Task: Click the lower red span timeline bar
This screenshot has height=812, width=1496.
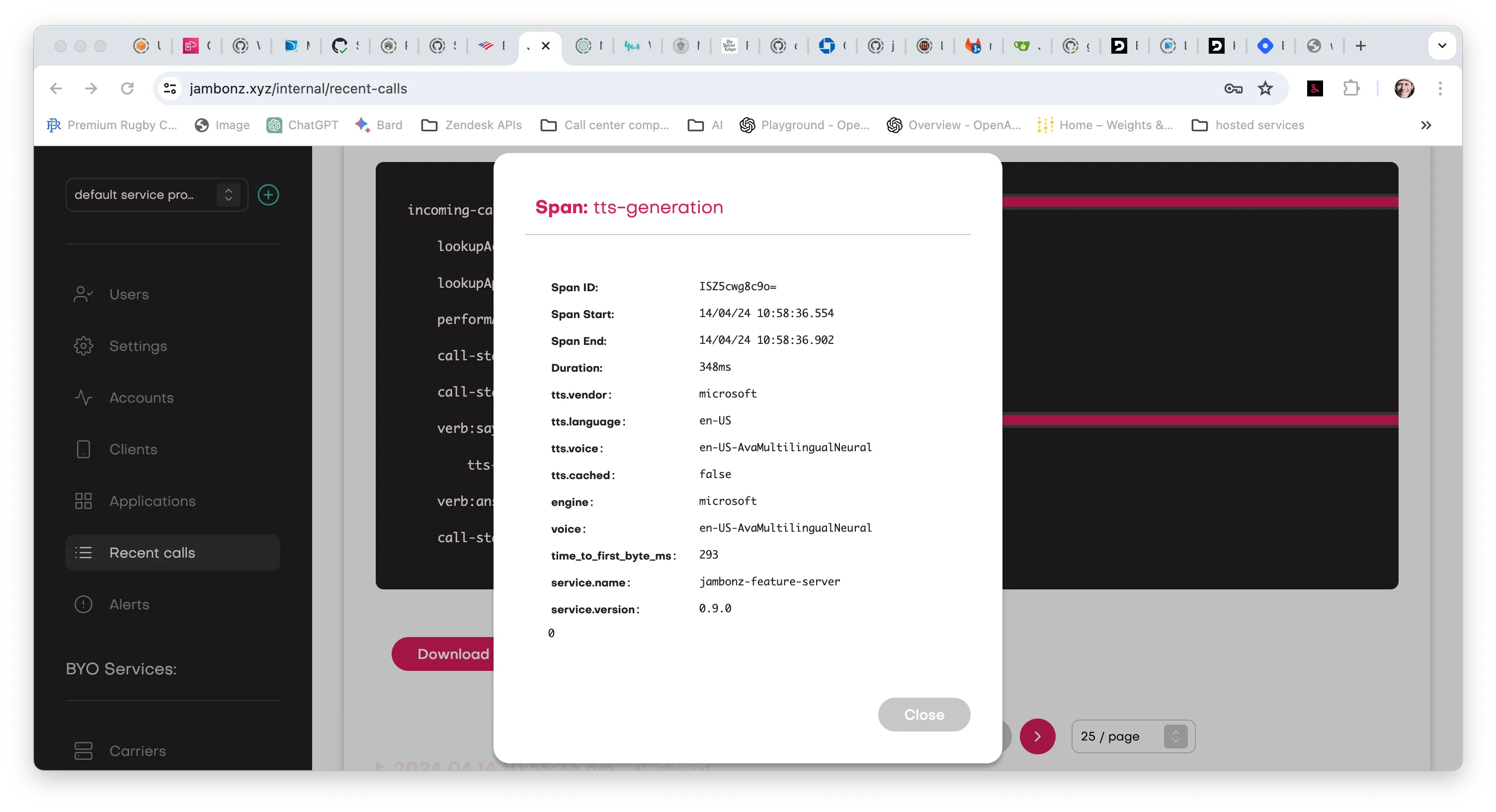Action: (1200, 420)
